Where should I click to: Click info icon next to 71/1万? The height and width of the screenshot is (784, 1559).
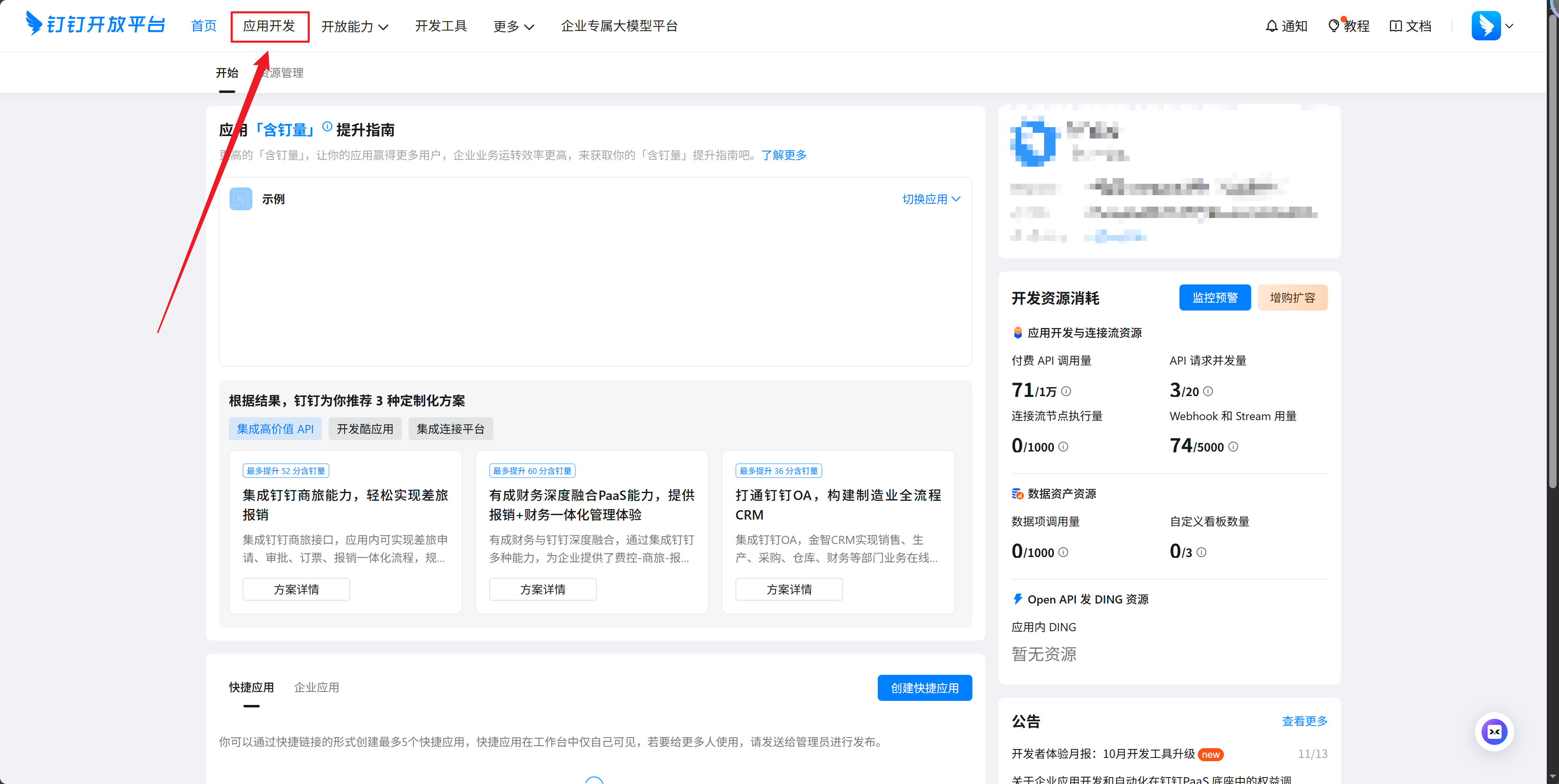coord(1067,392)
